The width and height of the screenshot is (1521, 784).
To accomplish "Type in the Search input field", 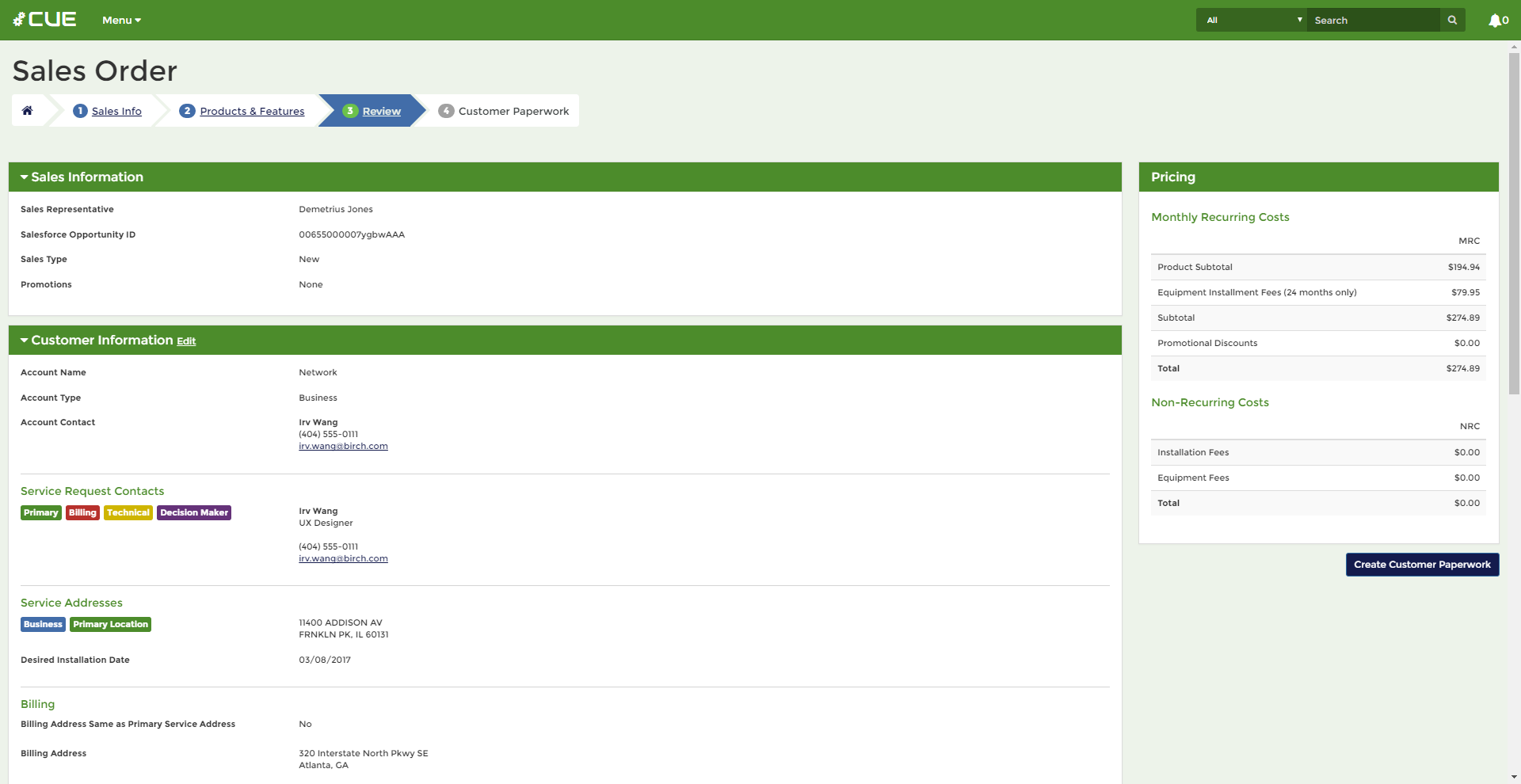I will tap(1373, 21).
